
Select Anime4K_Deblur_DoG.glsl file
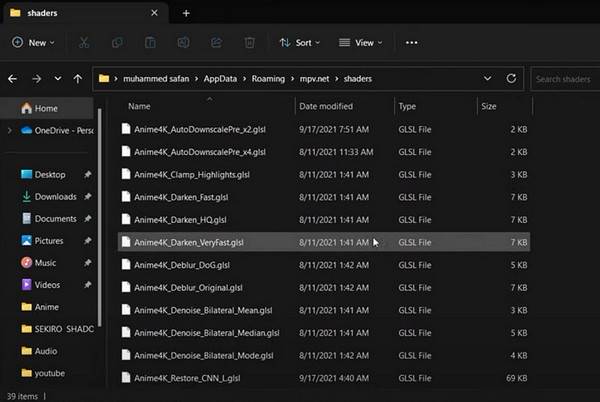[x=324, y=265]
